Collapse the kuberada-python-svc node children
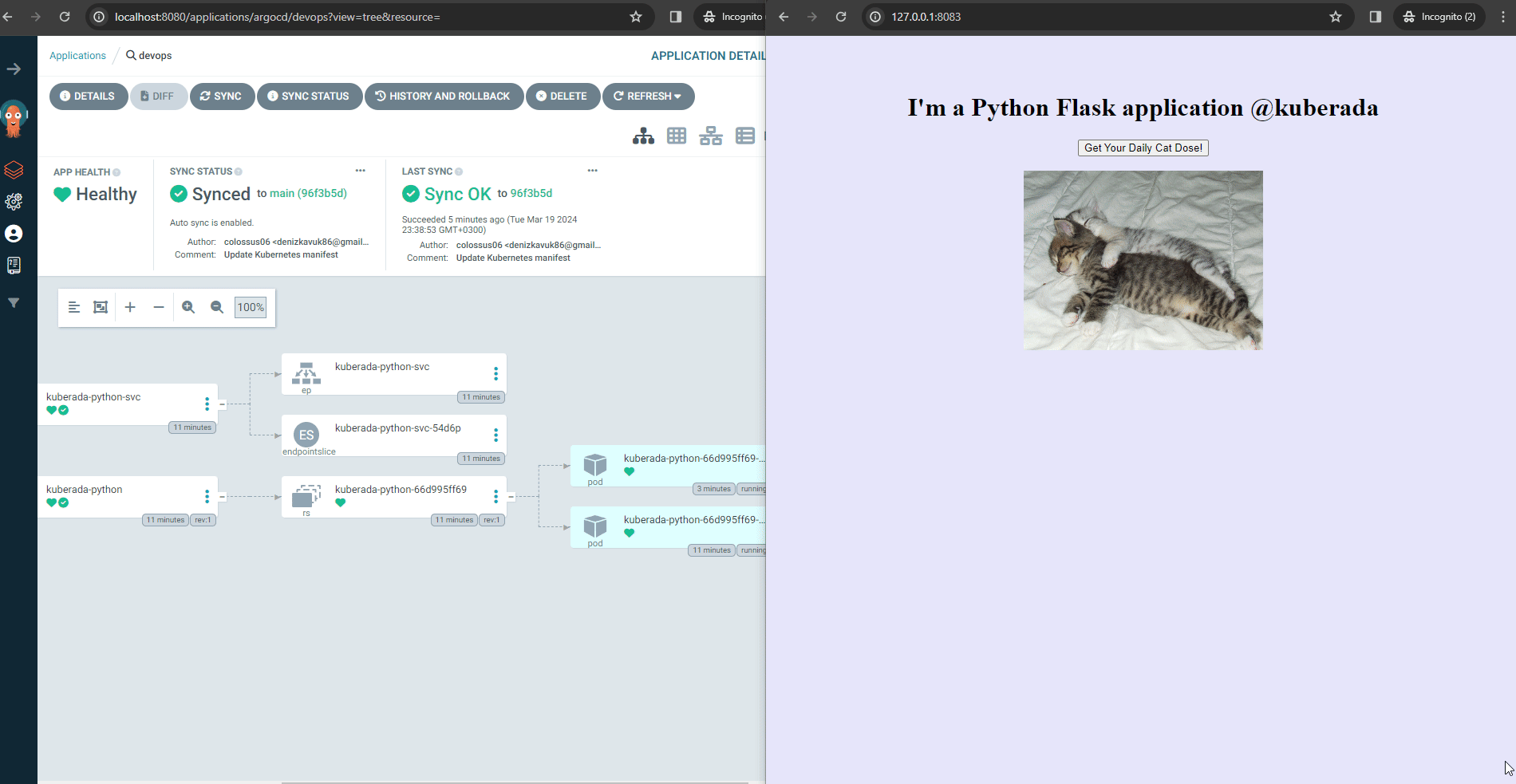The height and width of the screenshot is (784, 1516). click(223, 404)
